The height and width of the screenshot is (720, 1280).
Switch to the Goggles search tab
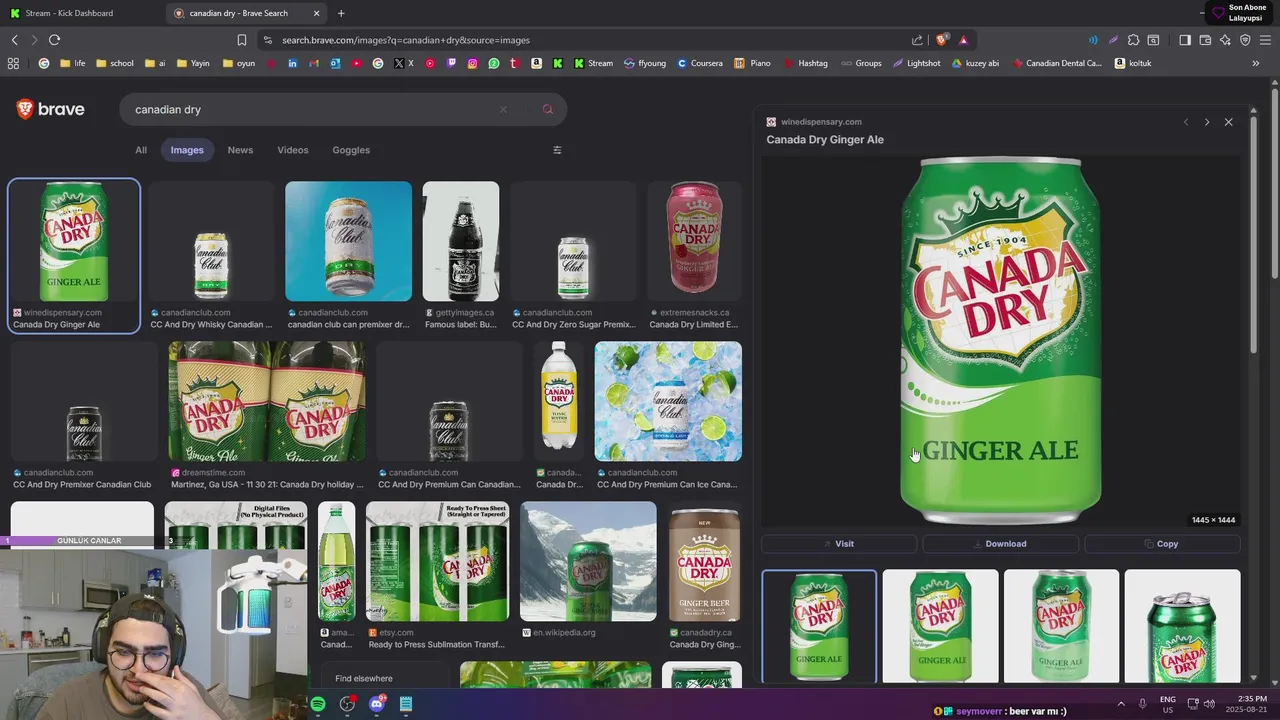[351, 150]
